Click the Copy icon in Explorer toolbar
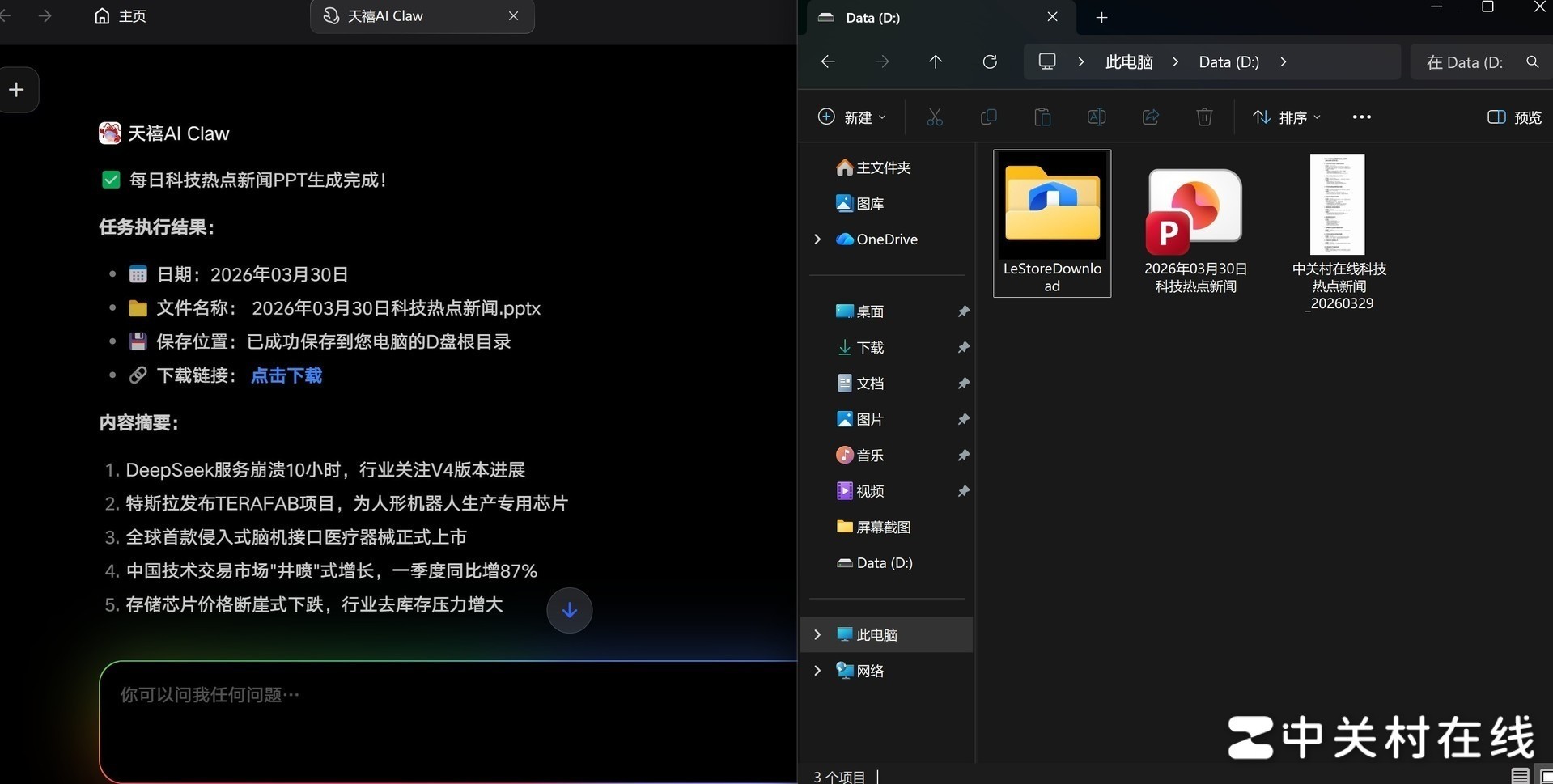Screen dimensions: 1553x784 coord(988,117)
